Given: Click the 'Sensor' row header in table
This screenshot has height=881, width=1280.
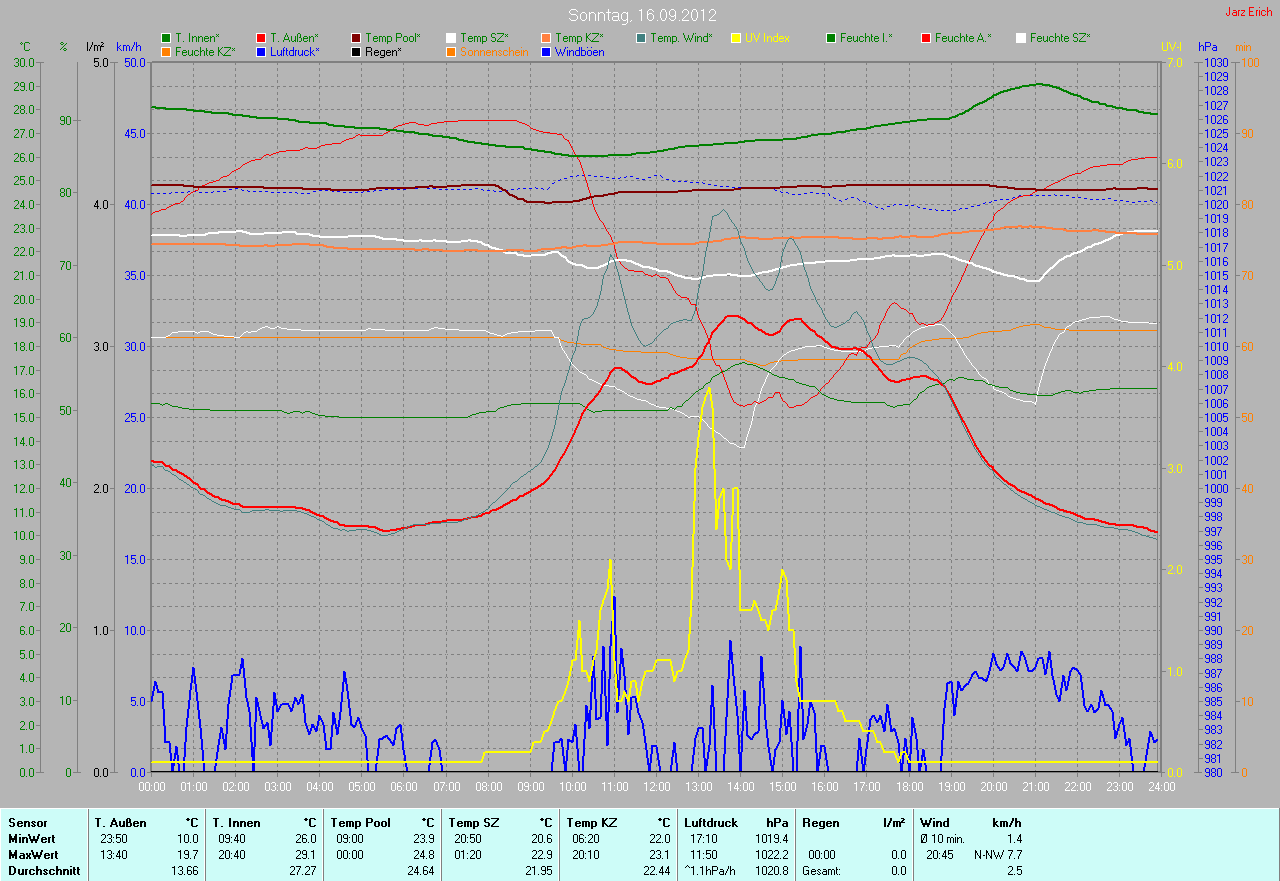Looking at the screenshot, I should click(27, 823).
